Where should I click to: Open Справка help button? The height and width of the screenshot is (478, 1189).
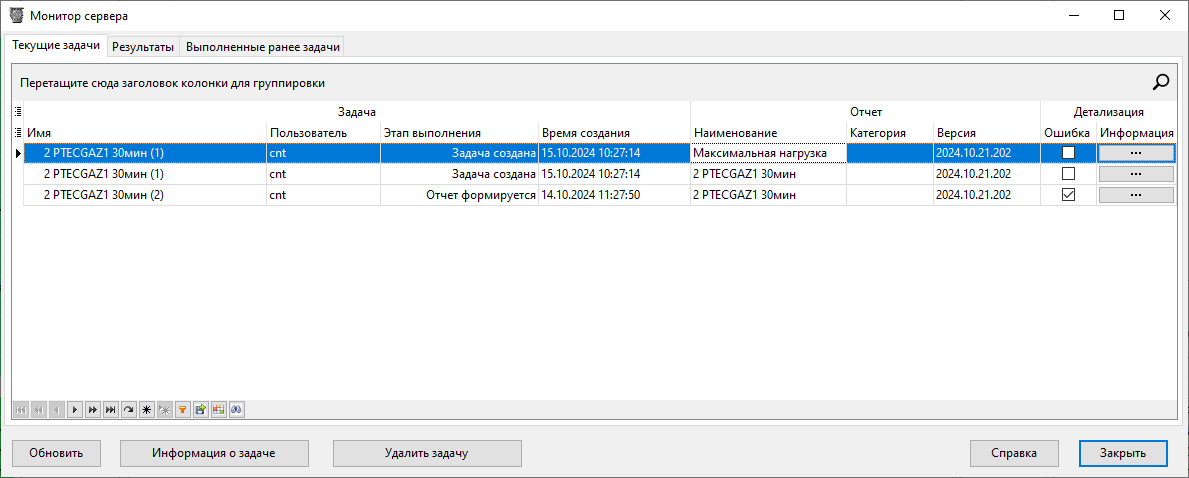(1014, 453)
